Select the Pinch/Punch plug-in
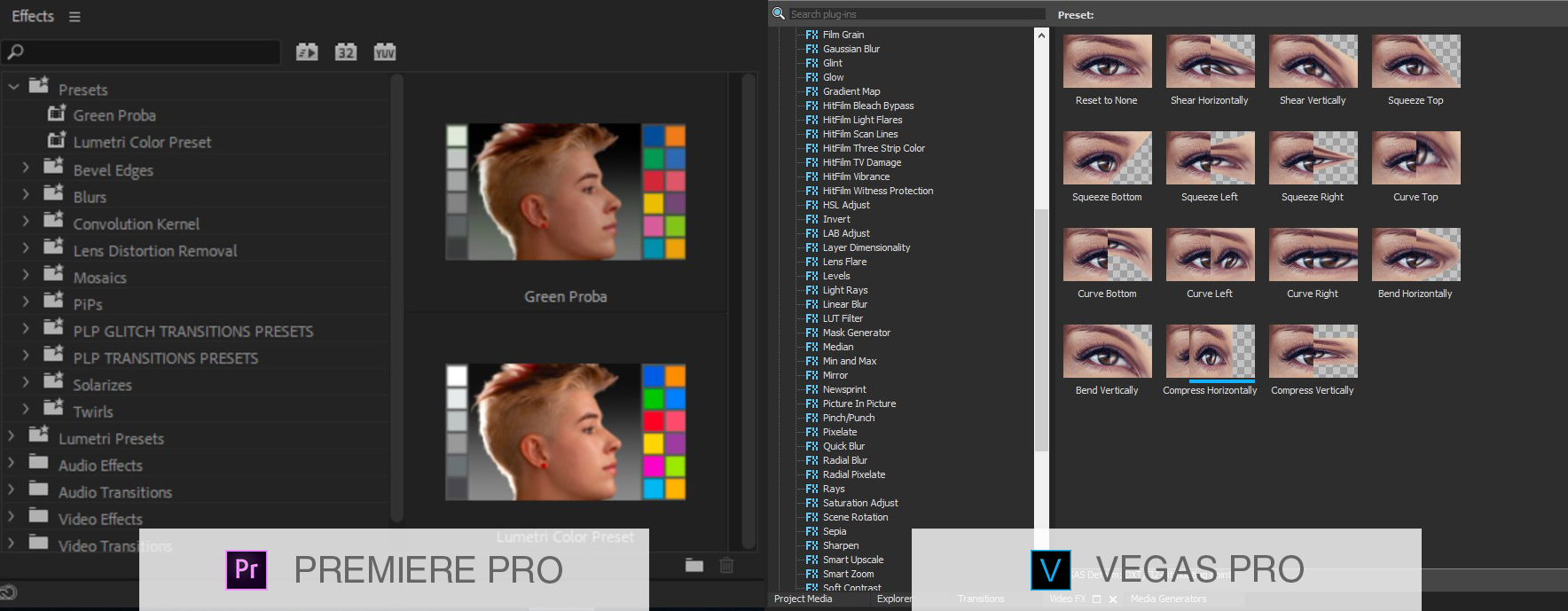The height and width of the screenshot is (611, 1568). pos(849,418)
